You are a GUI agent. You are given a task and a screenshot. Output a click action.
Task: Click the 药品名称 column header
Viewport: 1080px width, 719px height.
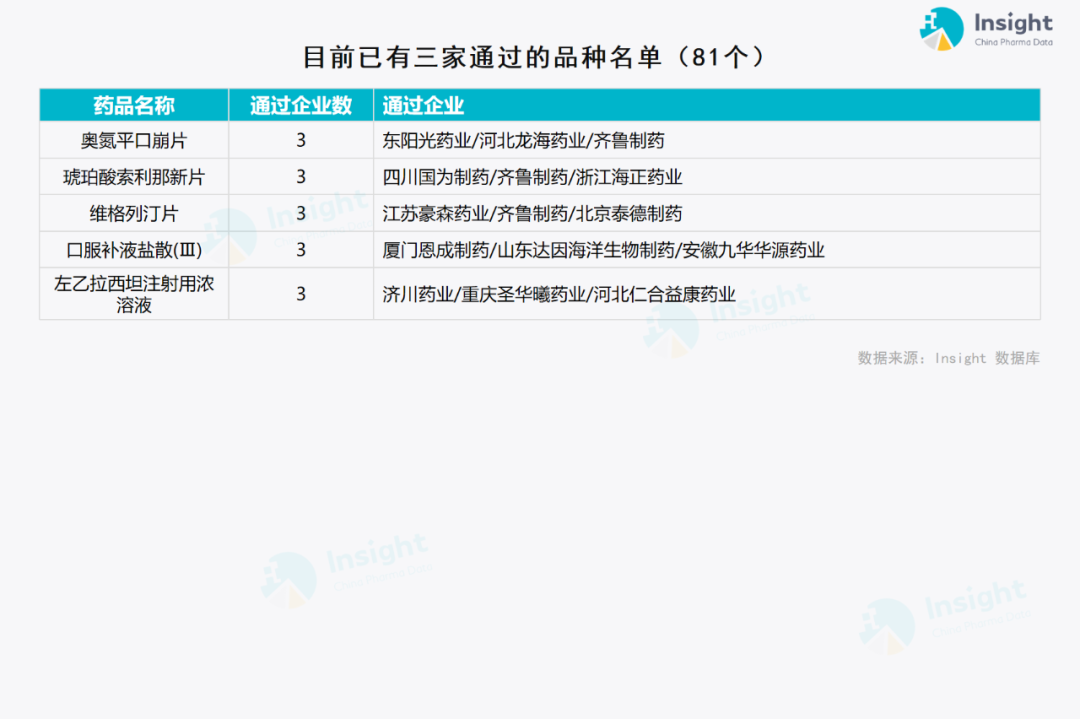pyautogui.click(x=134, y=105)
